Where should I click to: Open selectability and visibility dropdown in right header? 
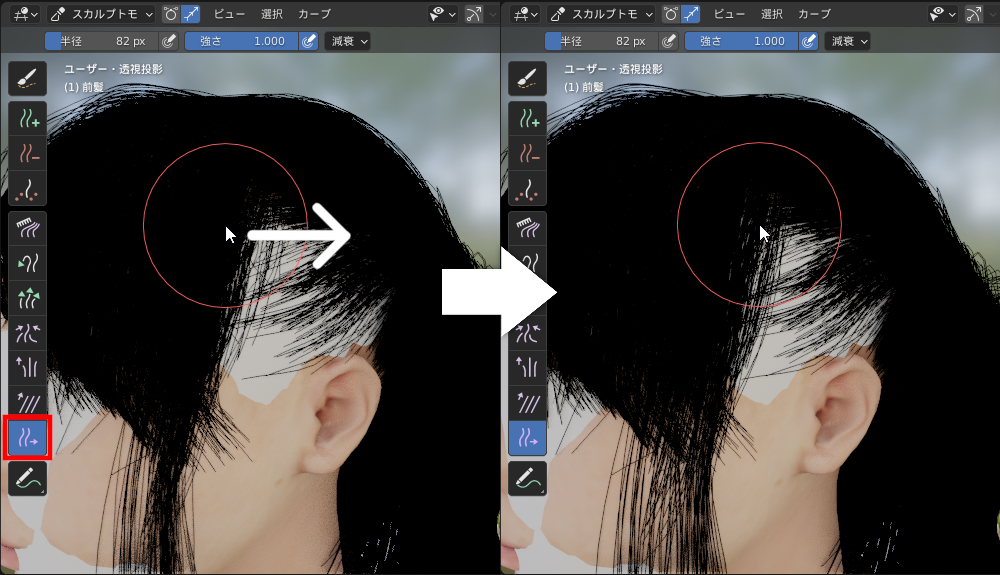[x=943, y=14]
